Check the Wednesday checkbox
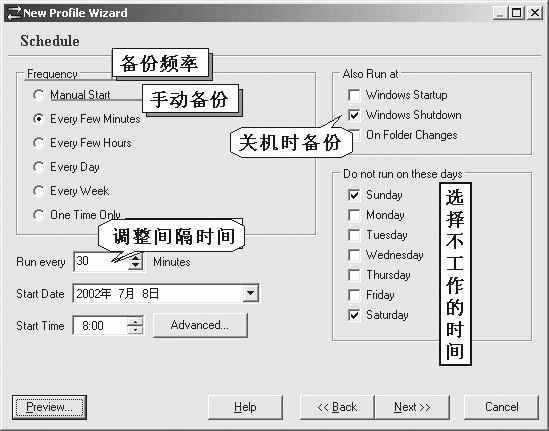Screen dimensions: 549x431 [354, 255]
